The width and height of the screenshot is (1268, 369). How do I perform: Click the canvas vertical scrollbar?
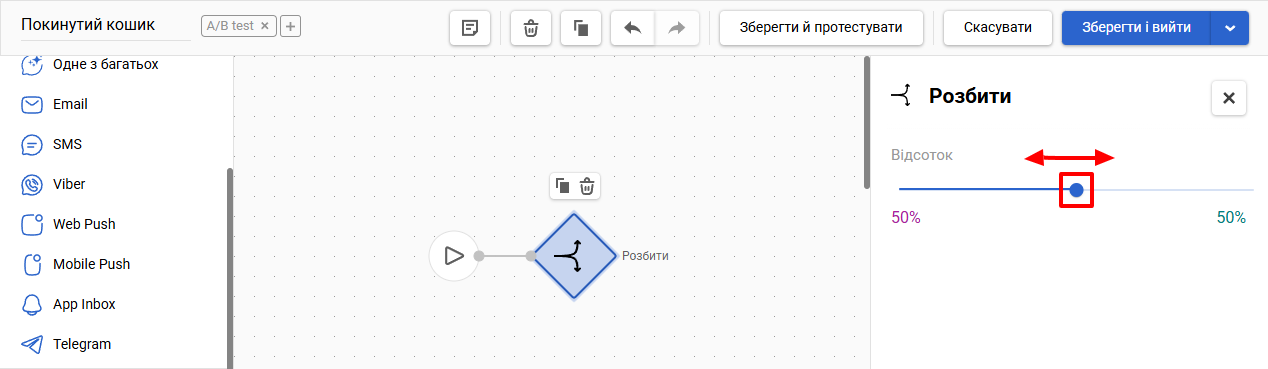[x=866, y=122]
